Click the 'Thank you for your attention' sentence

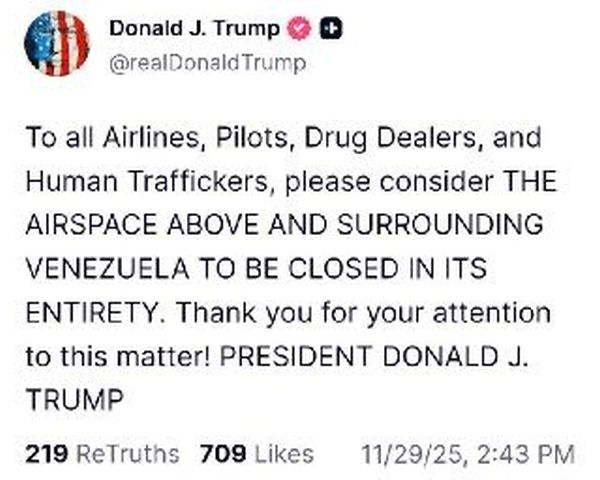pyautogui.click(x=364, y=313)
